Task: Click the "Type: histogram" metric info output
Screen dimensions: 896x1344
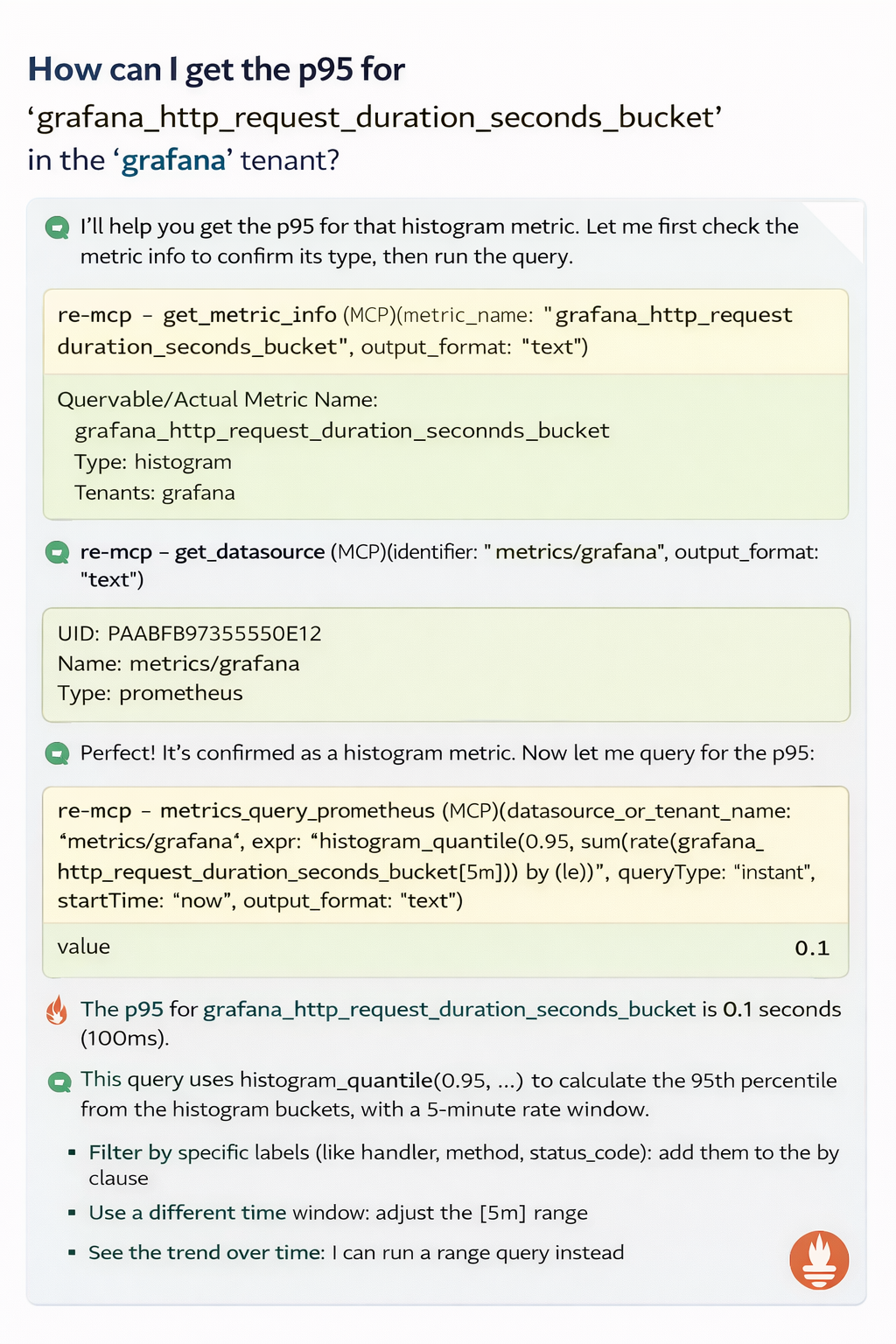Action: [x=153, y=462]
